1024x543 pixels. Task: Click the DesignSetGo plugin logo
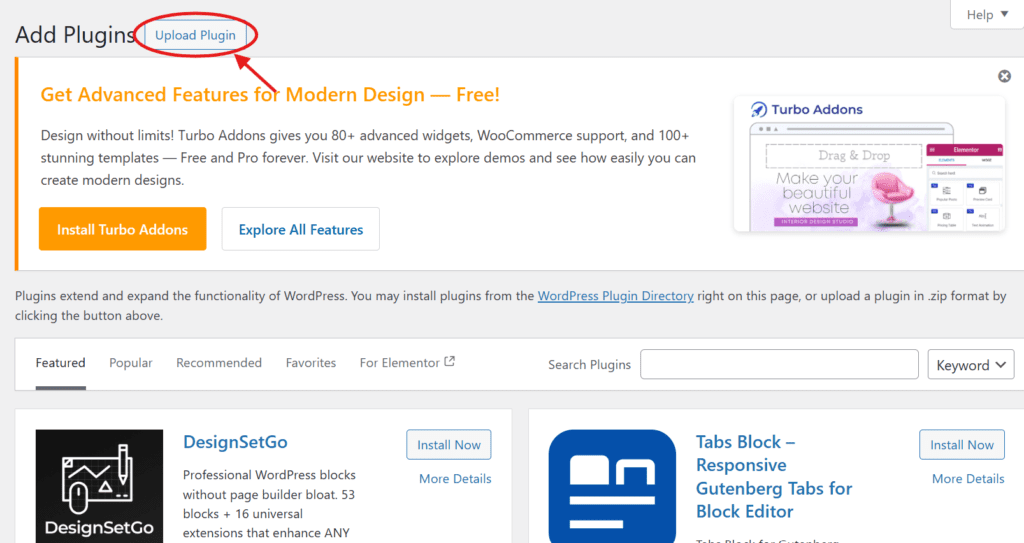(x=99, y=486)
